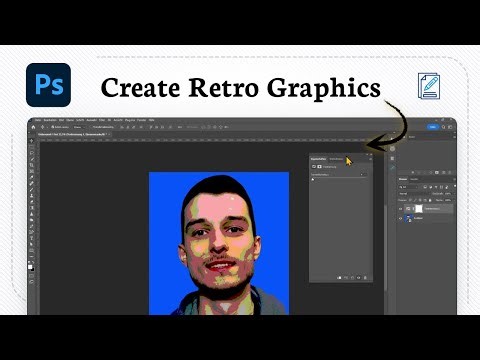This screenshot has width=480, height=360.
Task: Select the Lasso tool
Action: tap(32, 153)
